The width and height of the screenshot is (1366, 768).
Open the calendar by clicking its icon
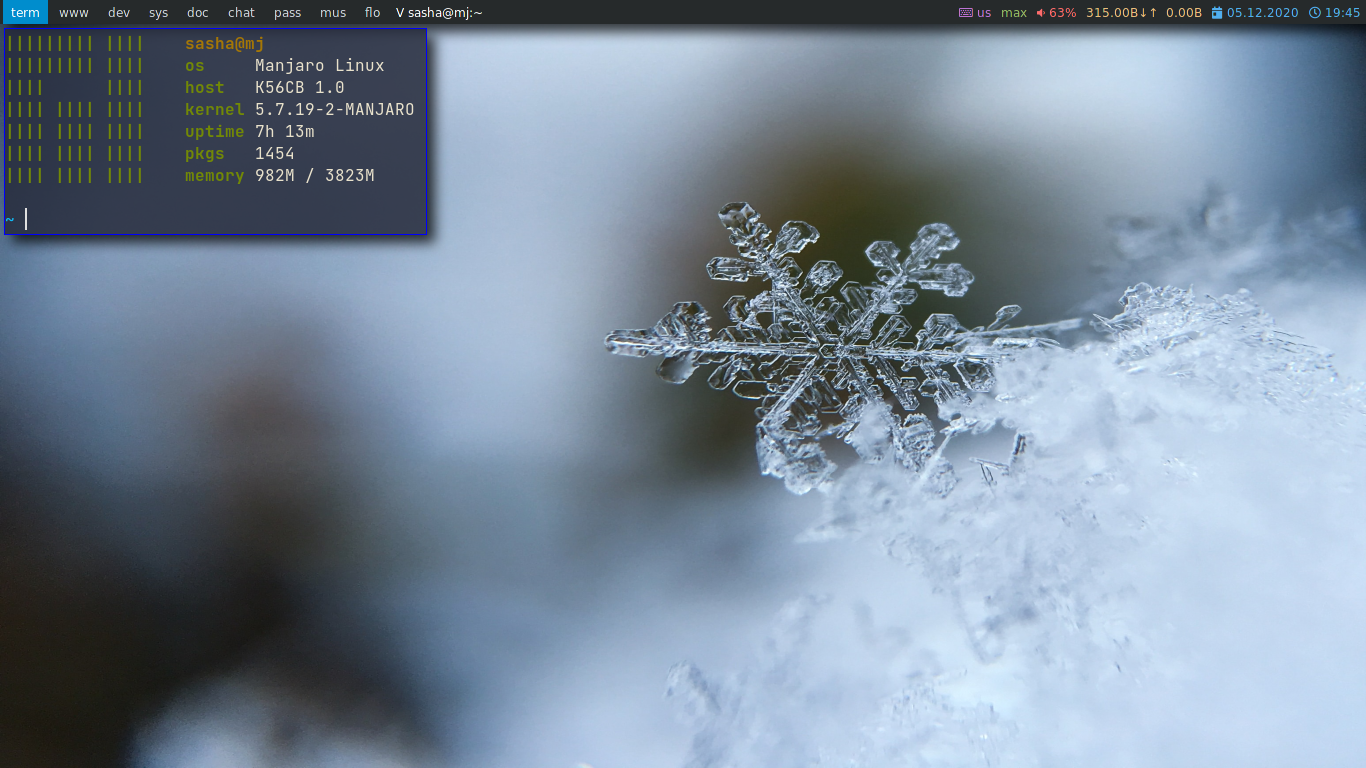(1217, 12)
